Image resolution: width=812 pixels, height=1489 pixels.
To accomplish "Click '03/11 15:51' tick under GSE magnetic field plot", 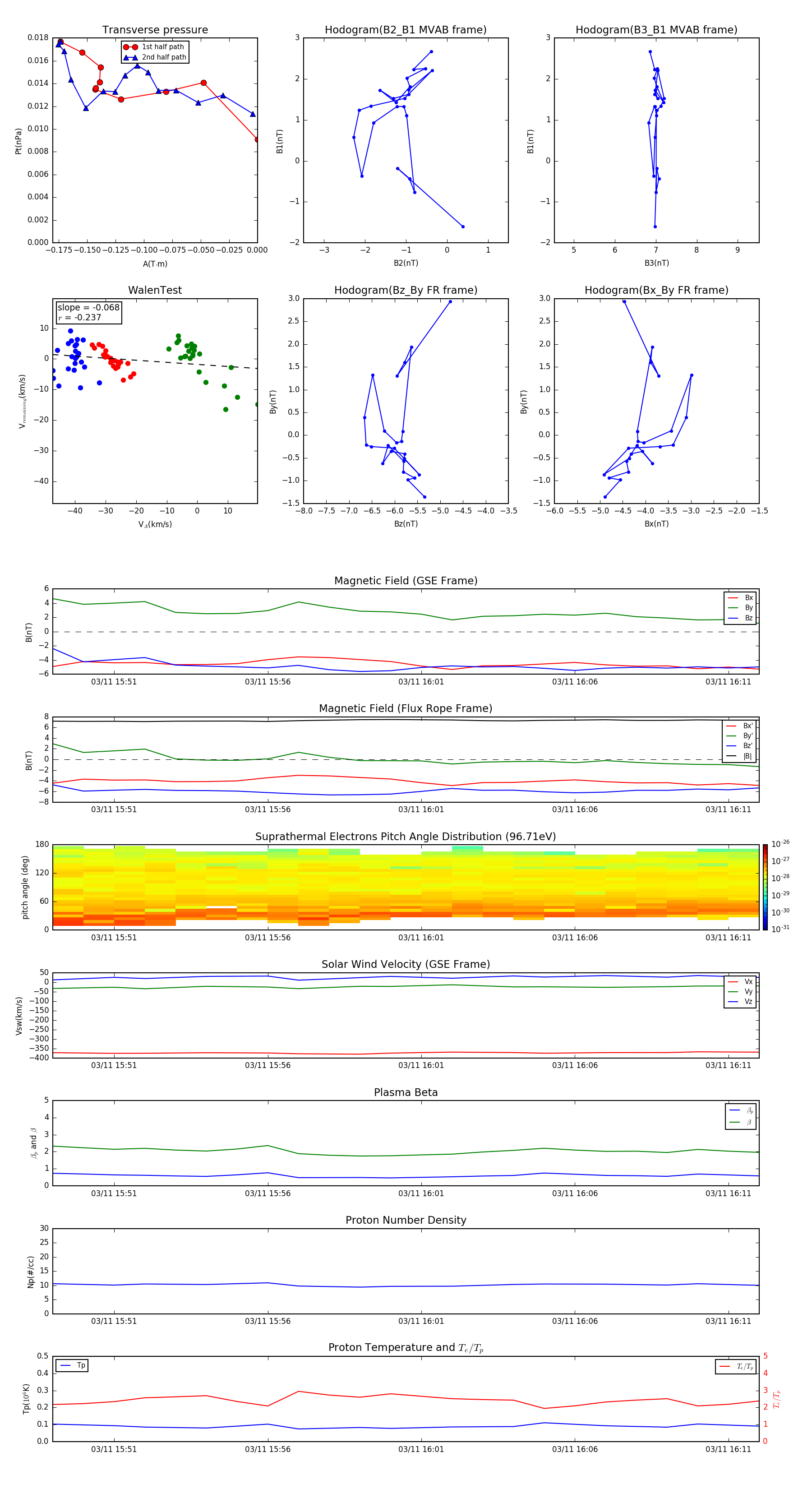I will [114, 681].
